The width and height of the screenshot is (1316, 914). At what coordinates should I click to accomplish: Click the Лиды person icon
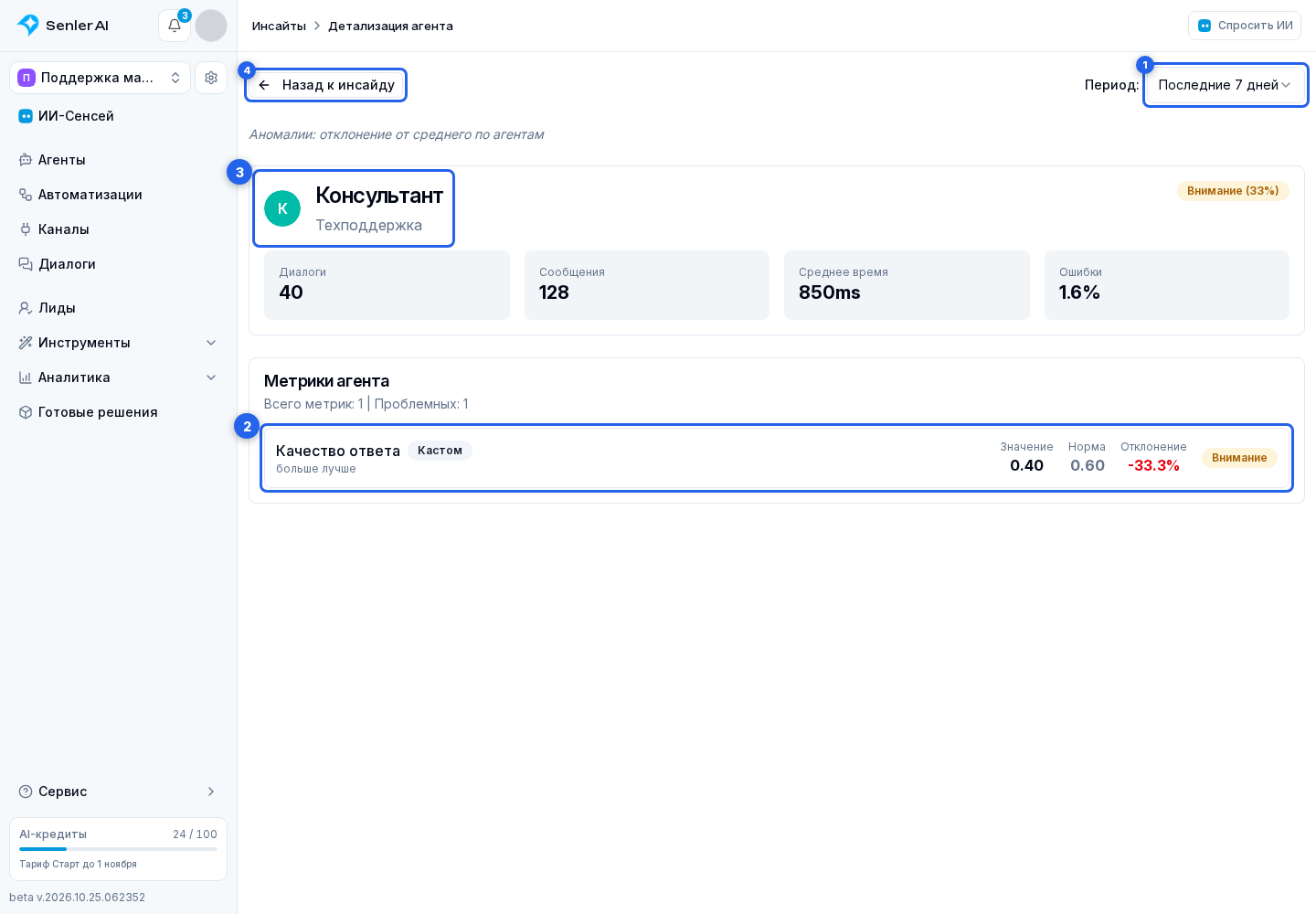[x=26, y=308]
